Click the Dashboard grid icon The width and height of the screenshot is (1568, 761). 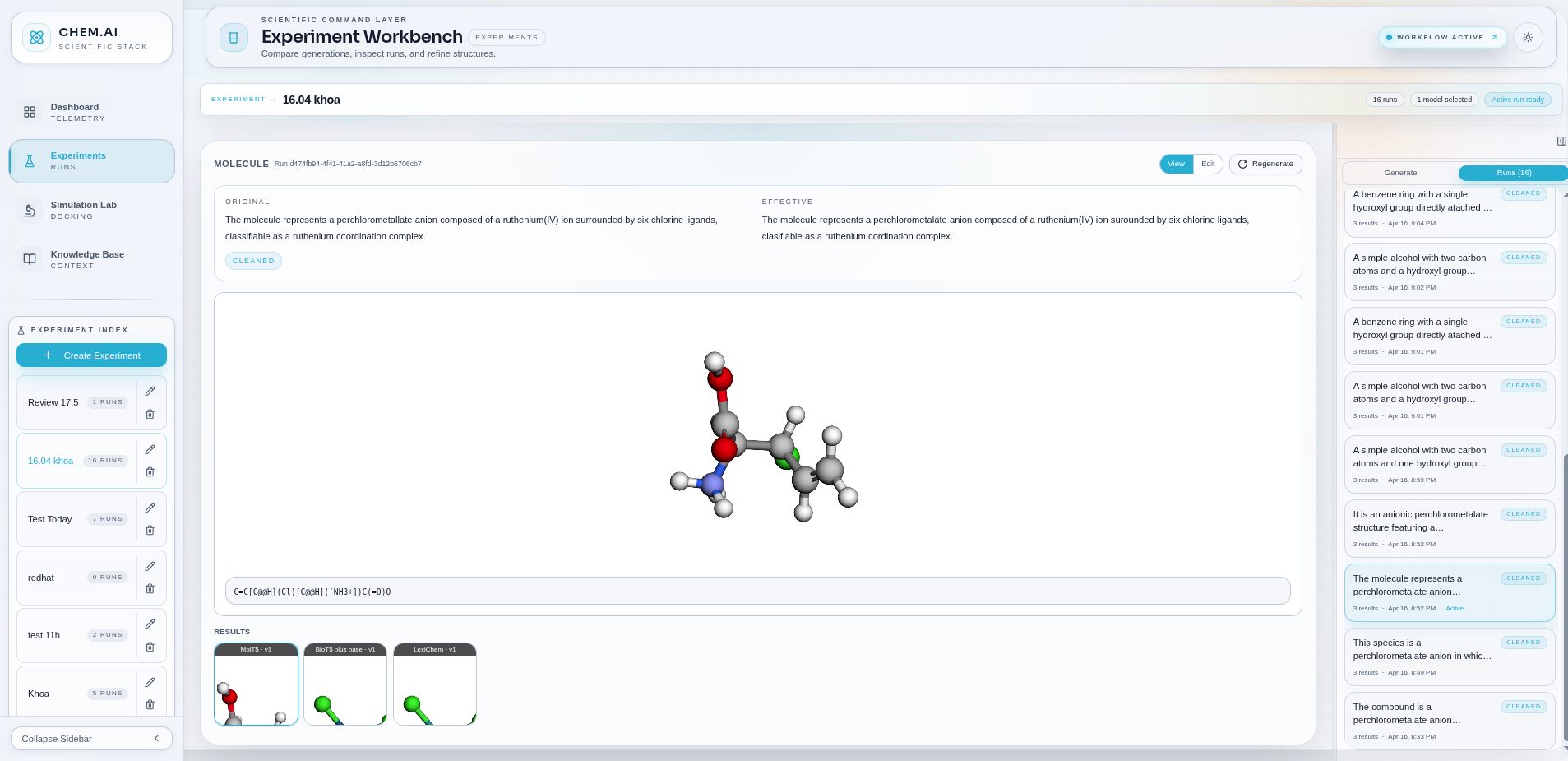[30, 112]
